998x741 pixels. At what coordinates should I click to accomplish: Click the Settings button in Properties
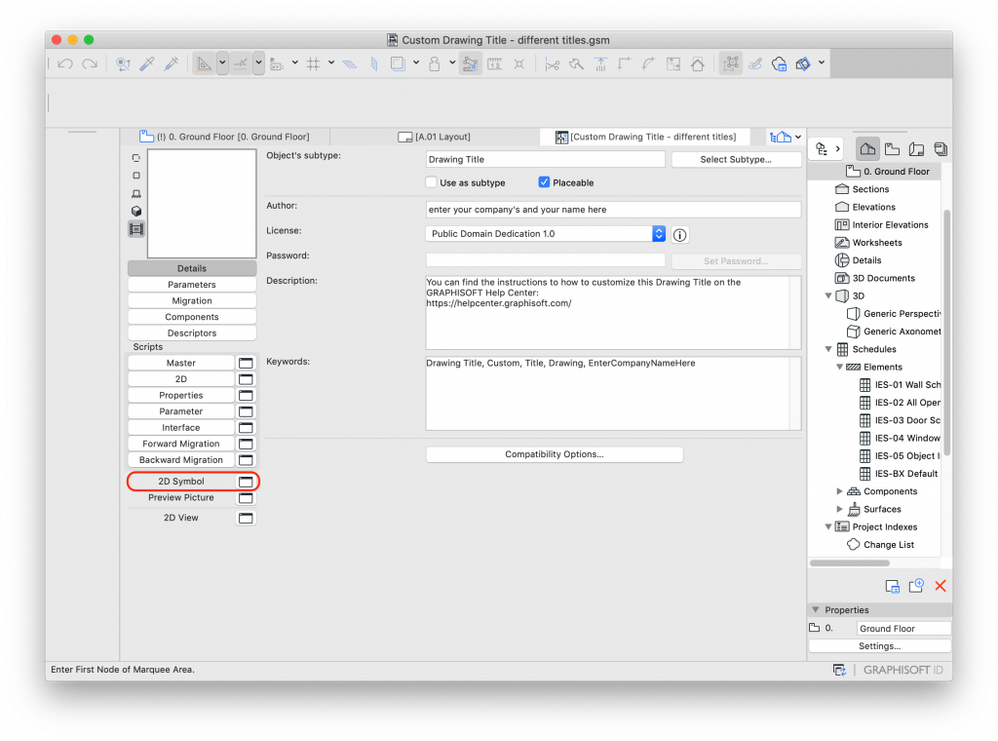(x=880, y=646)
